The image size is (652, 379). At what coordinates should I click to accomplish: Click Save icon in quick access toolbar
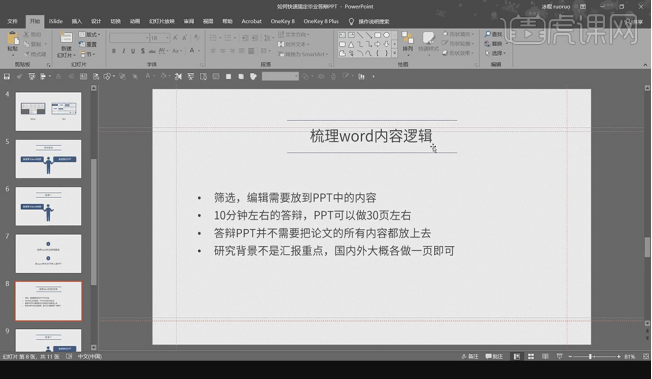pyautogui.click(x=7, y=77)
